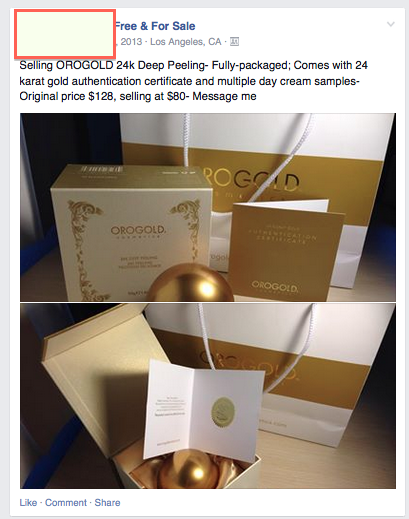409x519 pixels.
Task: Click the OROGOLD logo on top photo bag
Action: (252, 181)
